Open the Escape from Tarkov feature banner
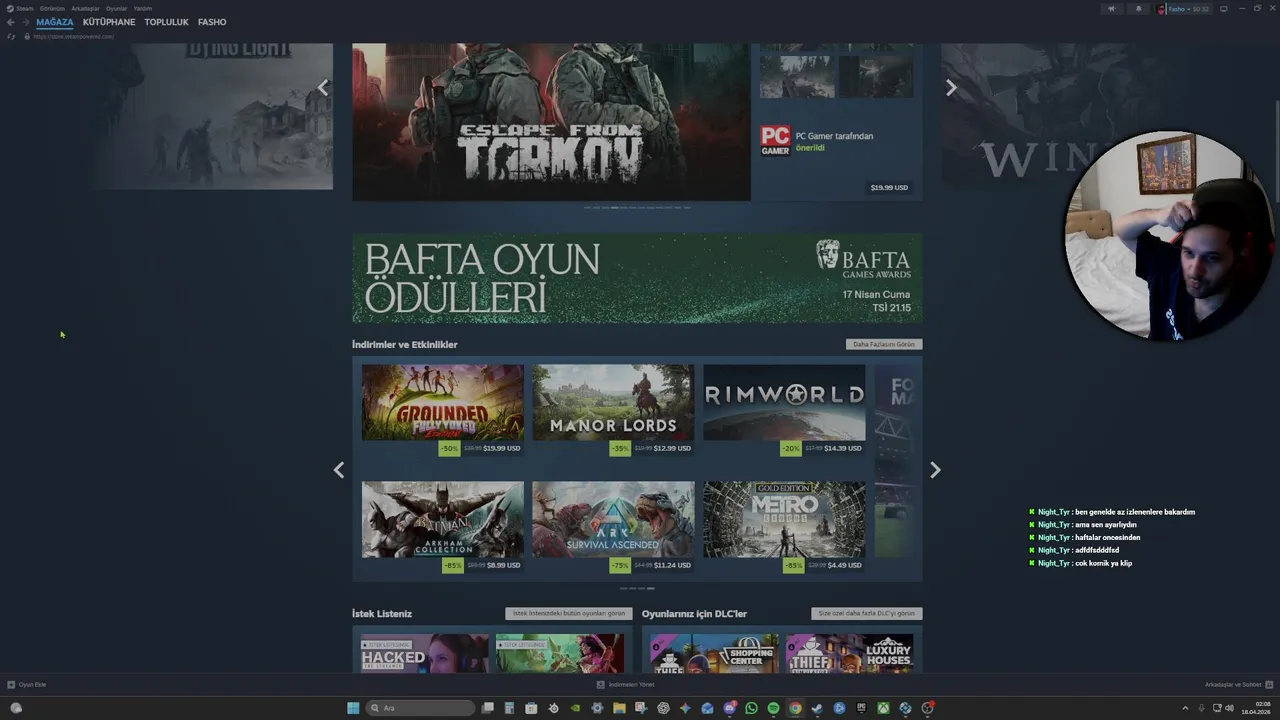 (x=551, y=122)
